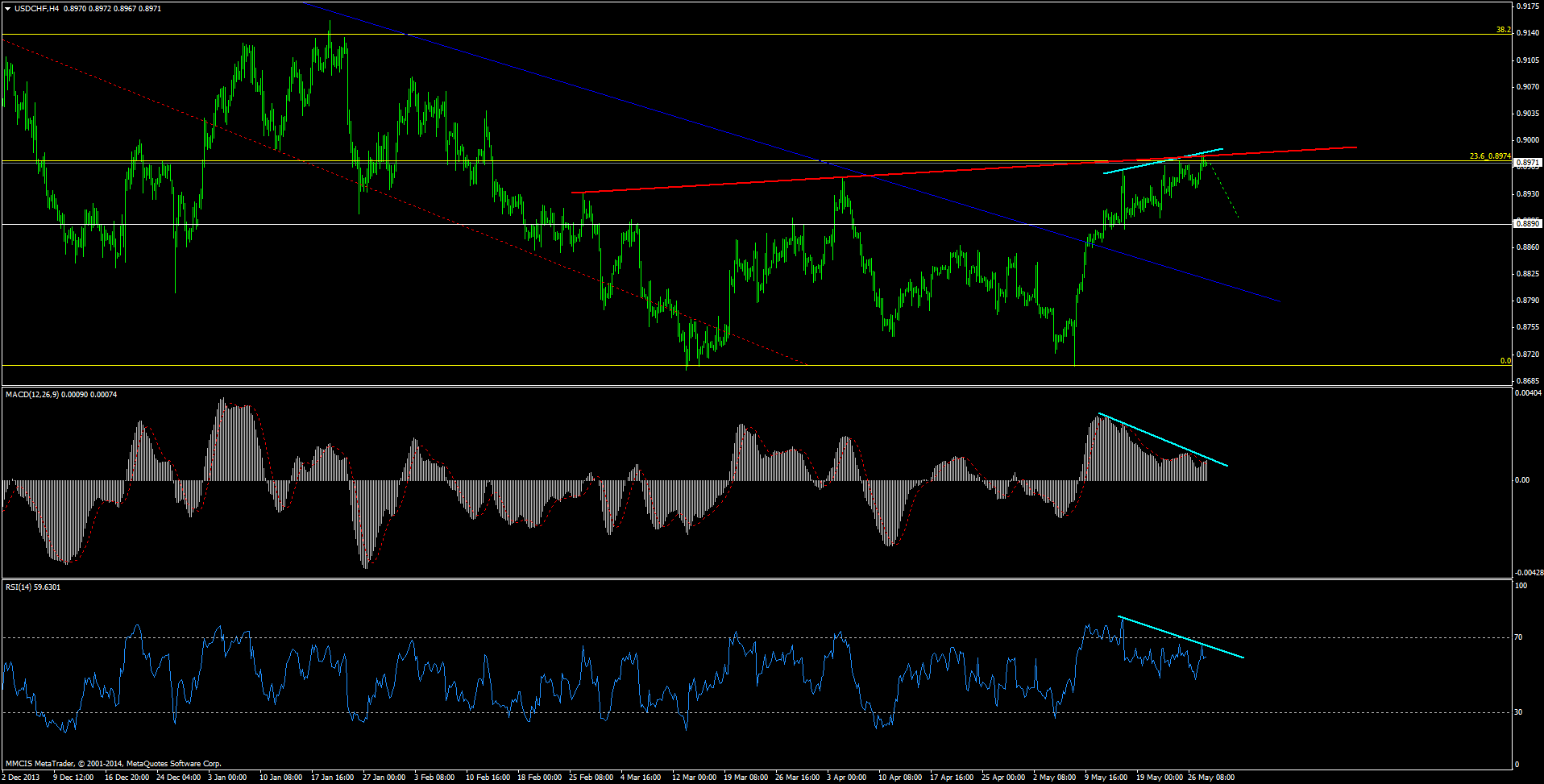This screenshot has height=784, width=1544.
Task: Click the 0.8930 price axis label
Action: [x=1528, y=194]
